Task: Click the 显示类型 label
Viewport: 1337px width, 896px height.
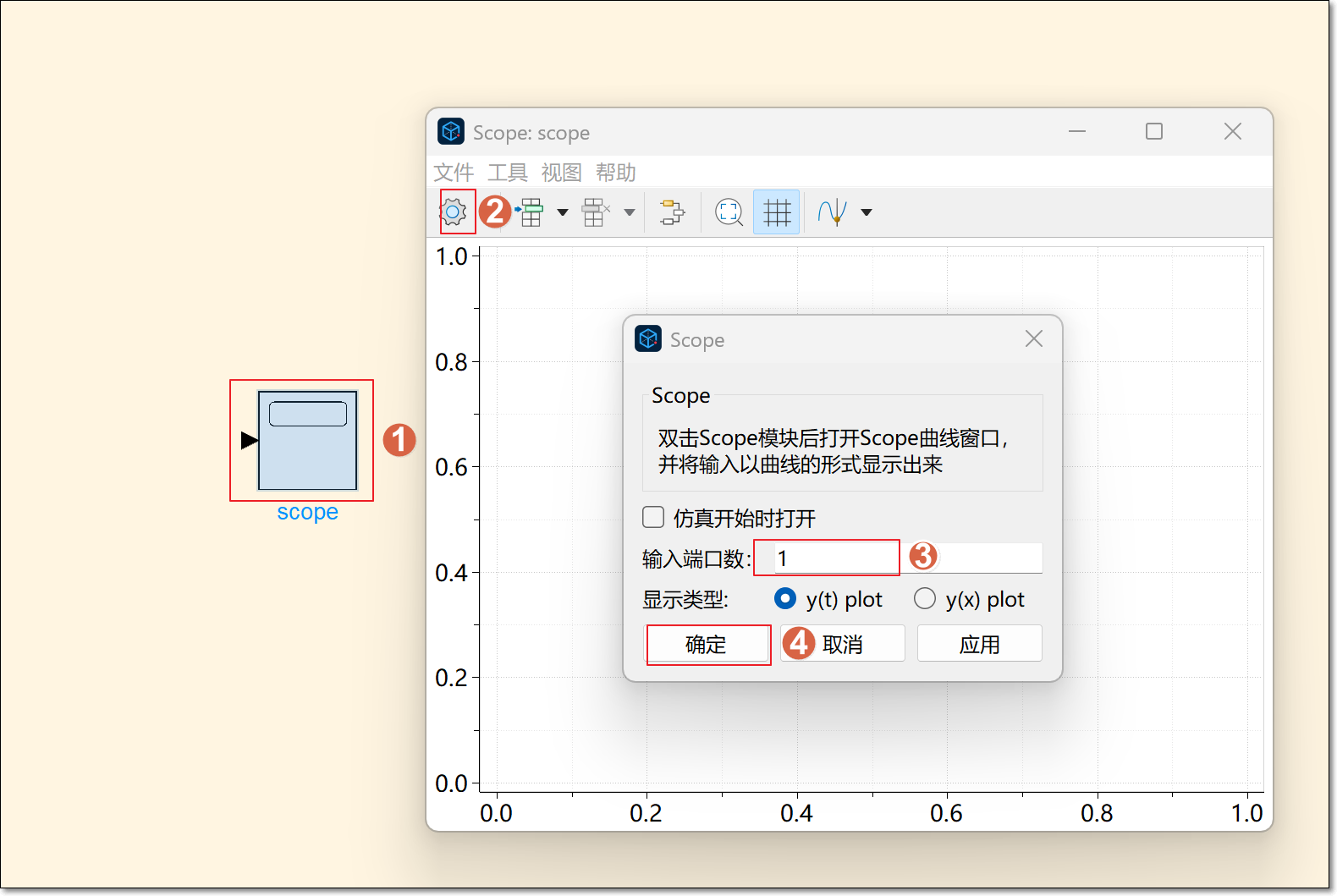Action: [x=685, y=600]
